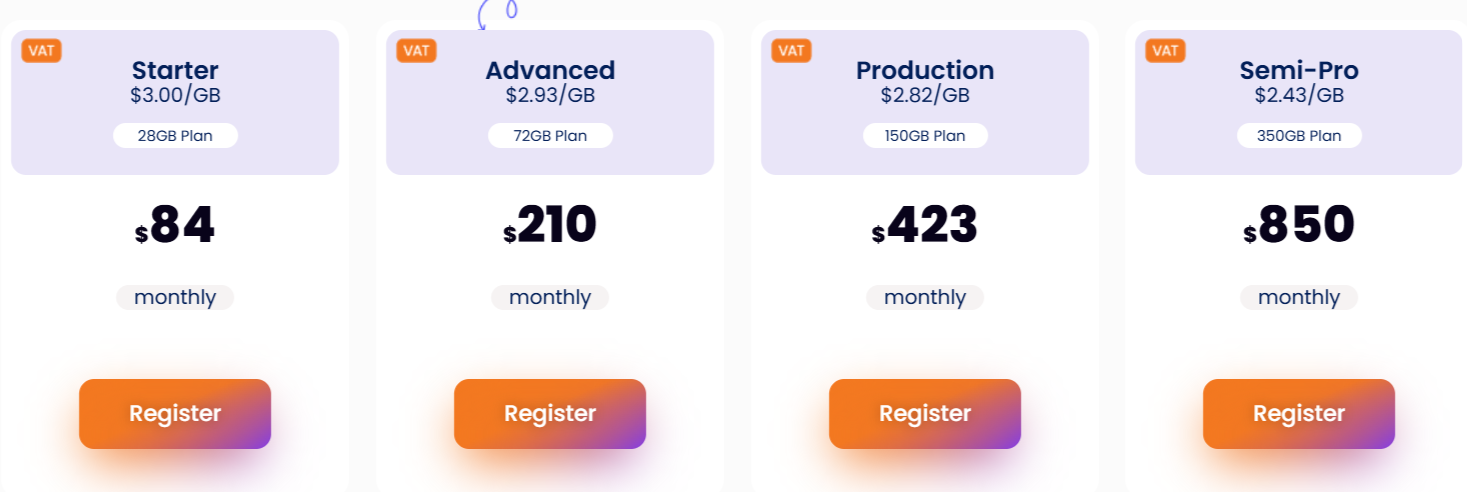Select the 350GB Plan pill
The height and width of the screenshot is (492, 1467).
point(1299,136)
